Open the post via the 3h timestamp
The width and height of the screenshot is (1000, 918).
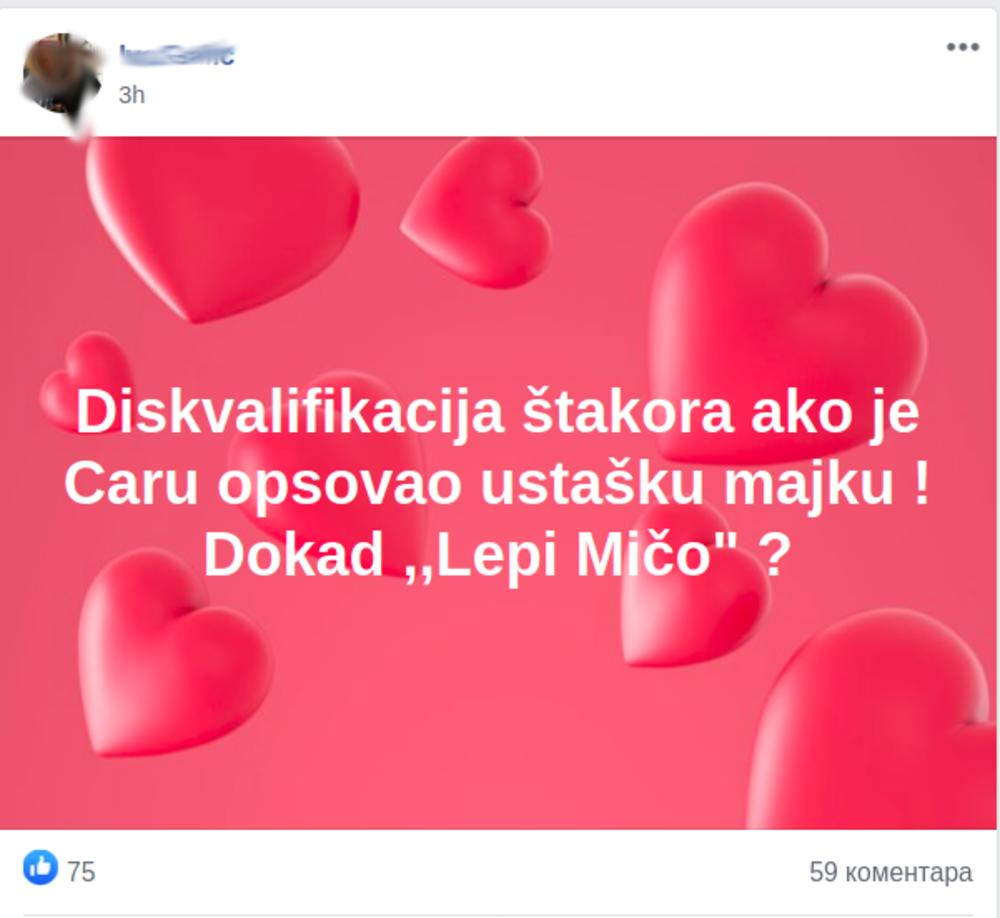click(x=131, y=95)
